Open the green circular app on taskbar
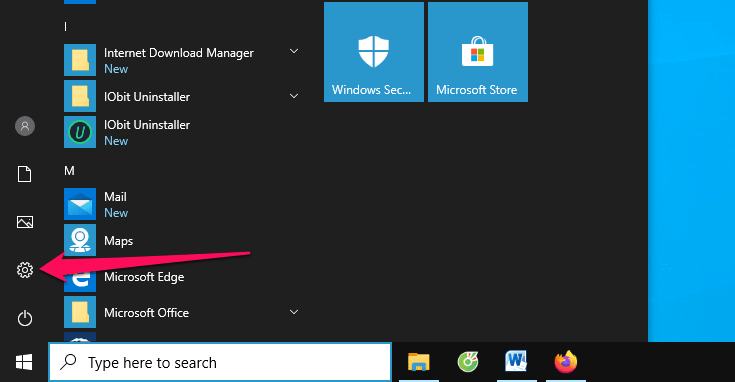 [468, 362]
